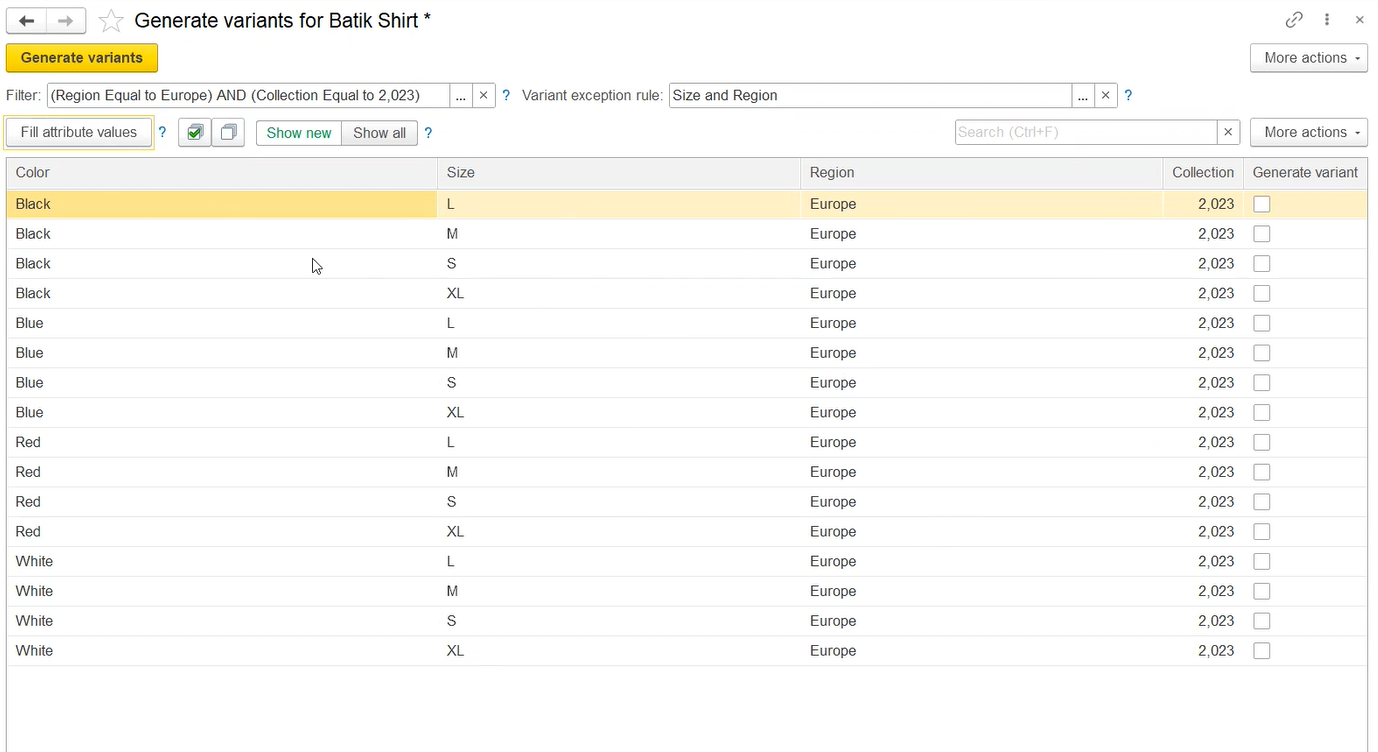Sort by the Size column header

click(x=619, y=173)
